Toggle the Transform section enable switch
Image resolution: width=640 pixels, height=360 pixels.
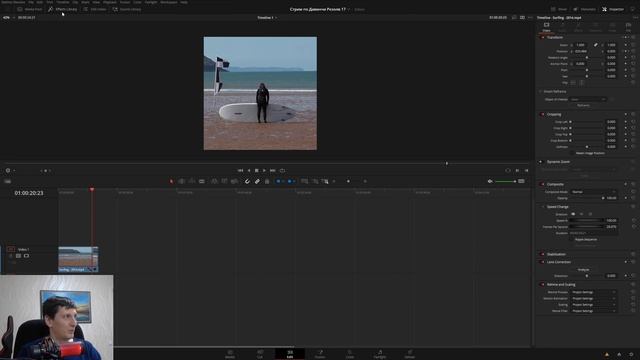pyautogui.click(x=542, y=38)
